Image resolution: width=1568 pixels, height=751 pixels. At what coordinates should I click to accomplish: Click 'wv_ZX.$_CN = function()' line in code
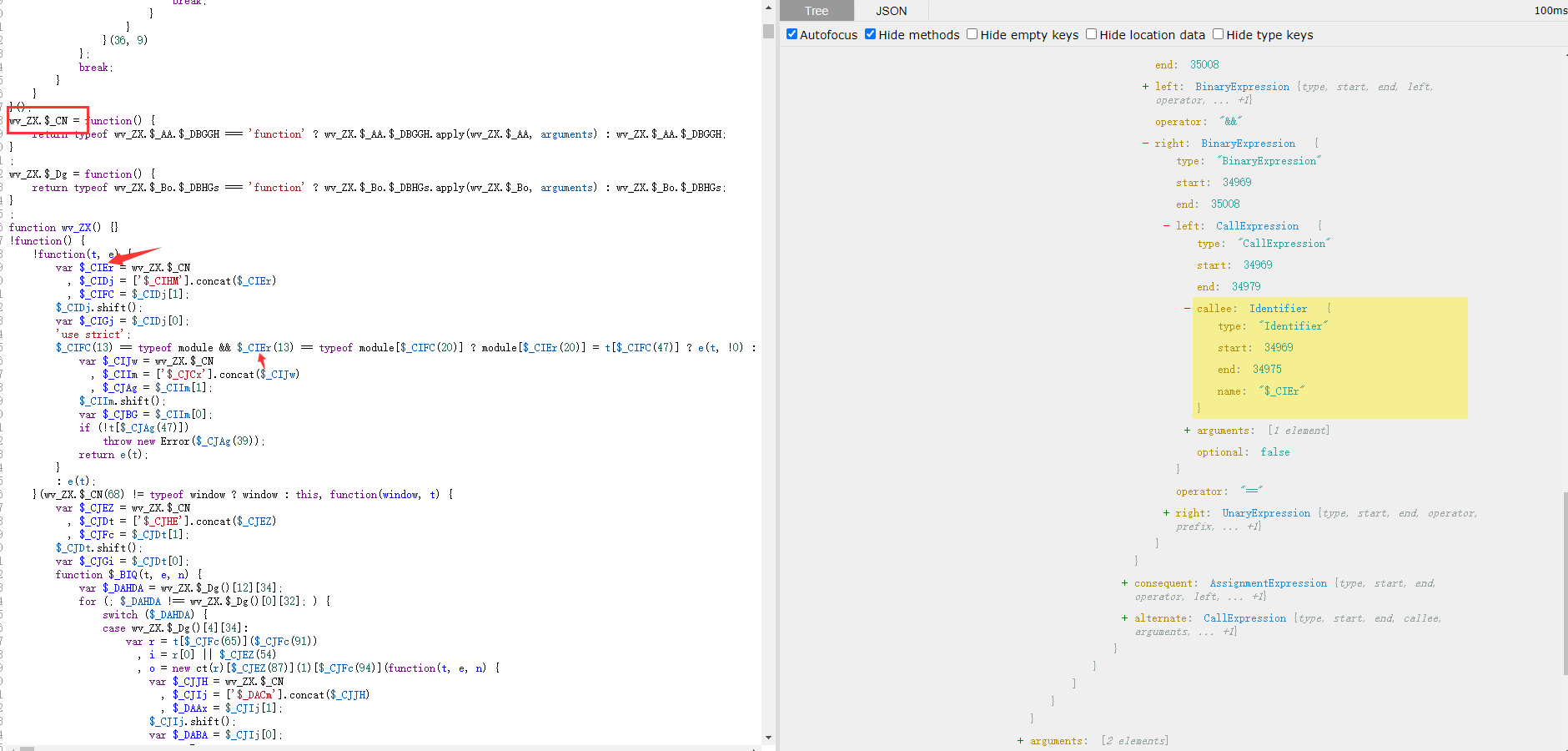[81, 121]
